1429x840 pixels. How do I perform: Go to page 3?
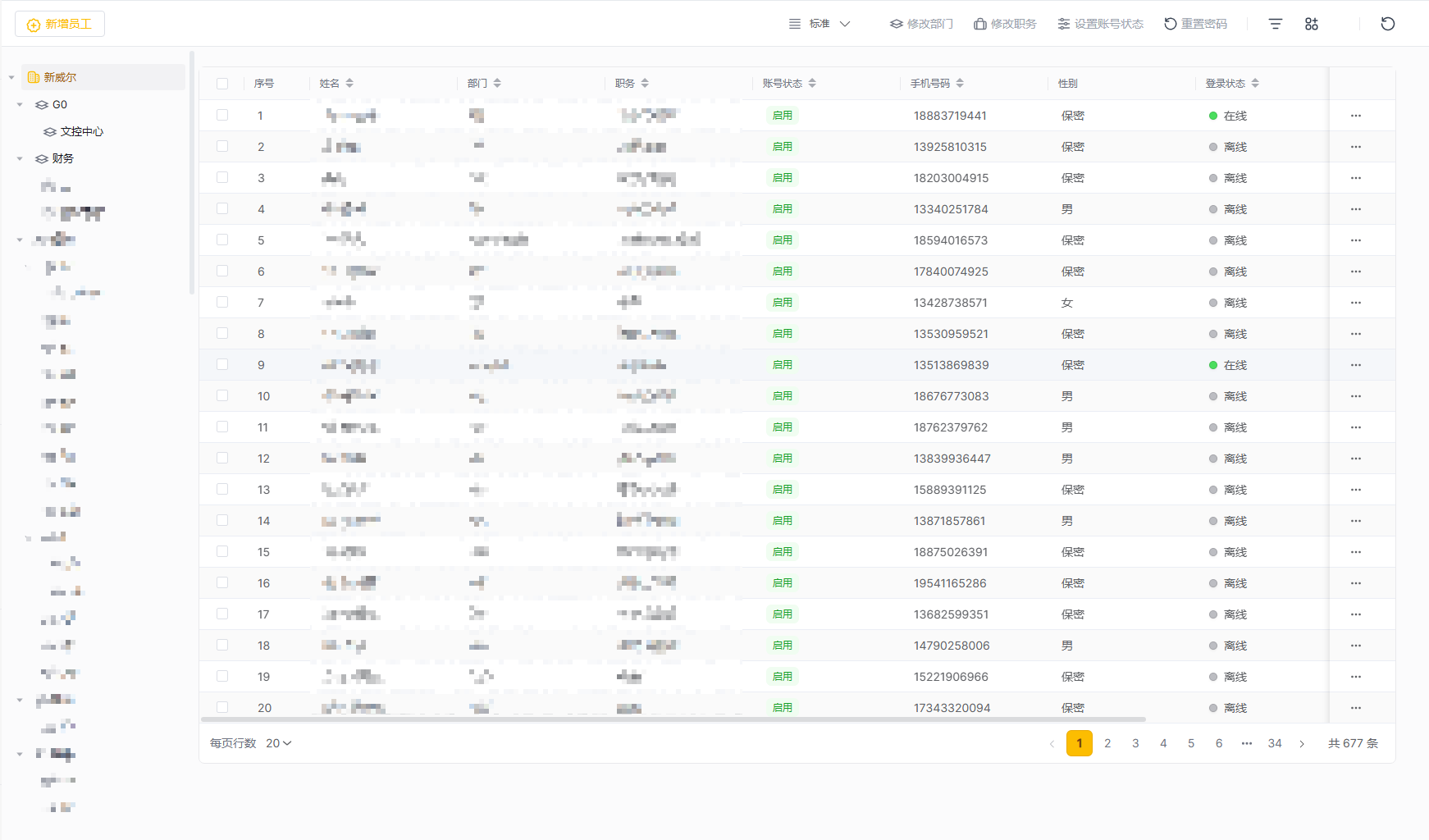click(1135, 743)
